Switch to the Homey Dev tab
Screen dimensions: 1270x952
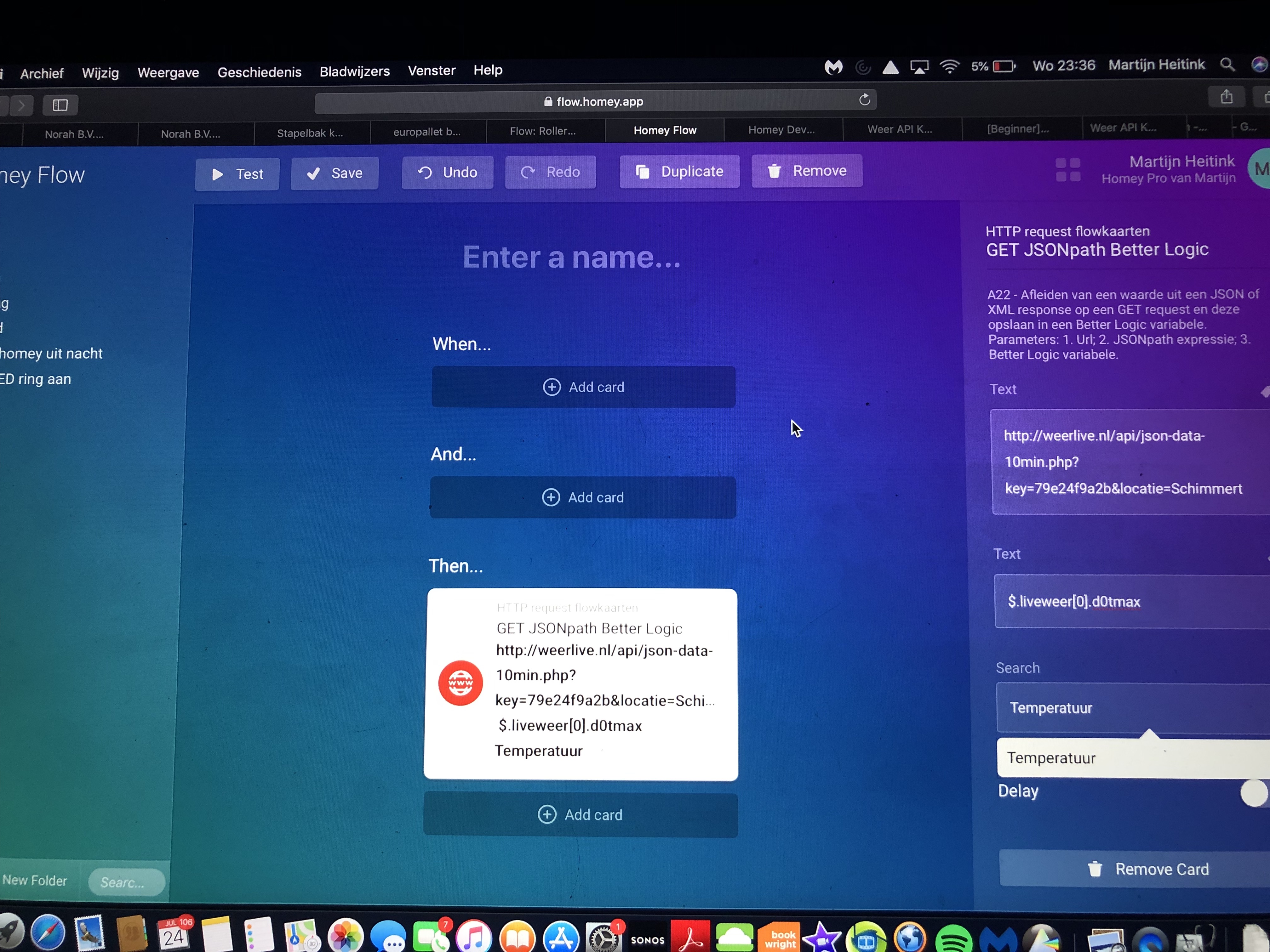tap(781, 130)
